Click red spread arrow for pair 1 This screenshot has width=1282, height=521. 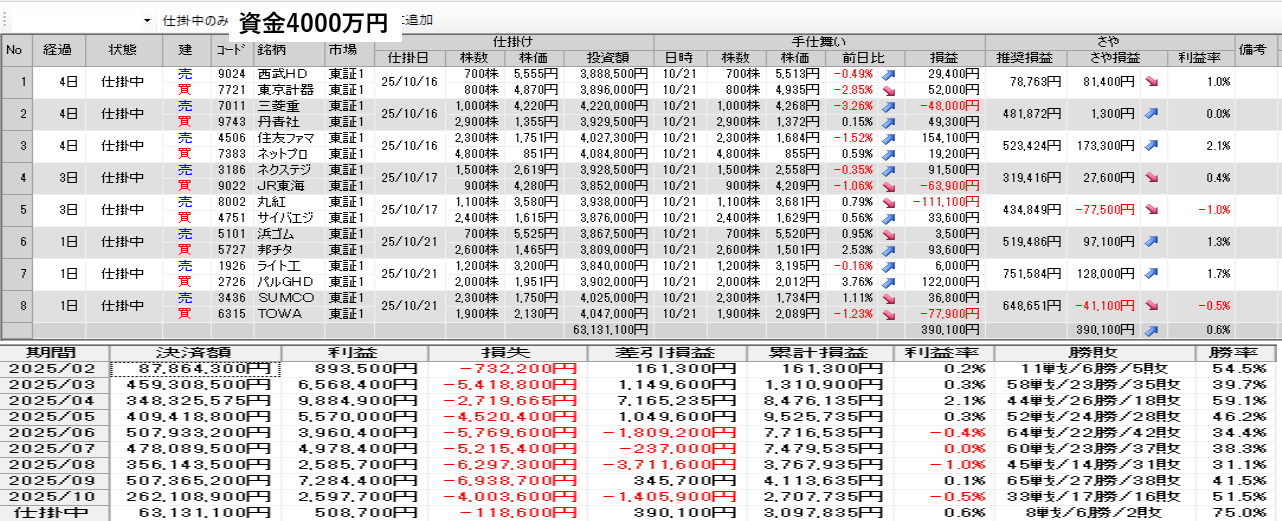1151,82
